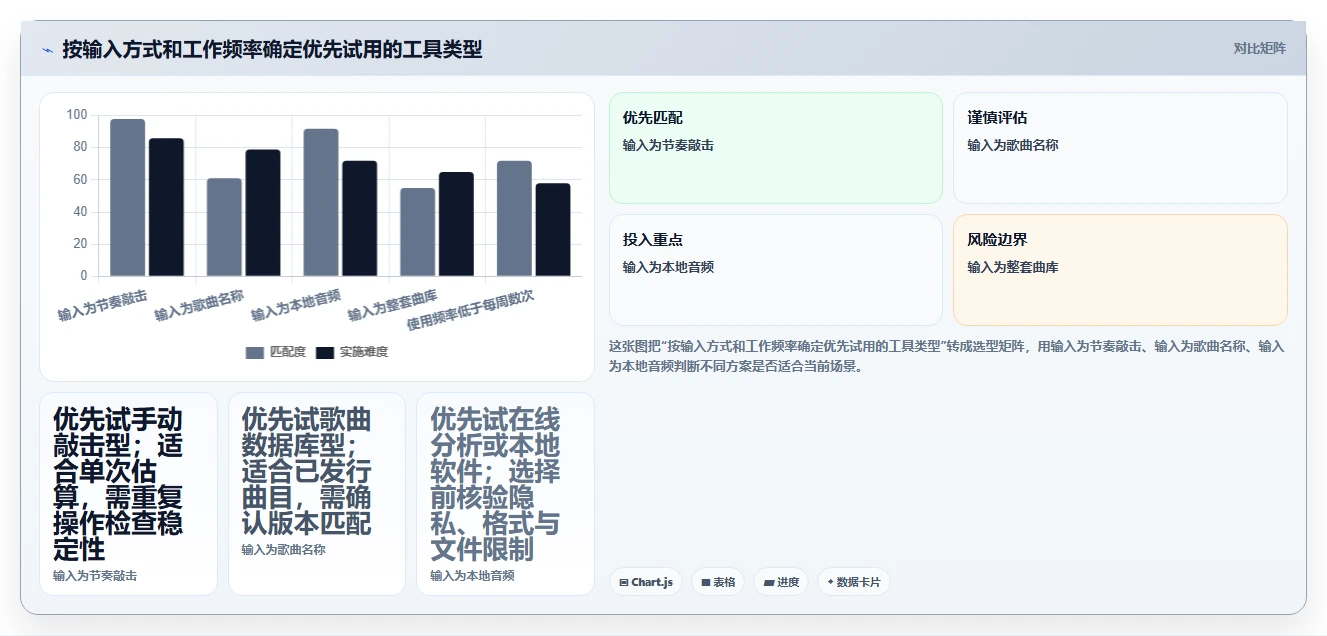Click the 匹配度 bar for 输入为歌曲名称
Viewport: 1327px width, 636px height.
[x=224, y=227]
